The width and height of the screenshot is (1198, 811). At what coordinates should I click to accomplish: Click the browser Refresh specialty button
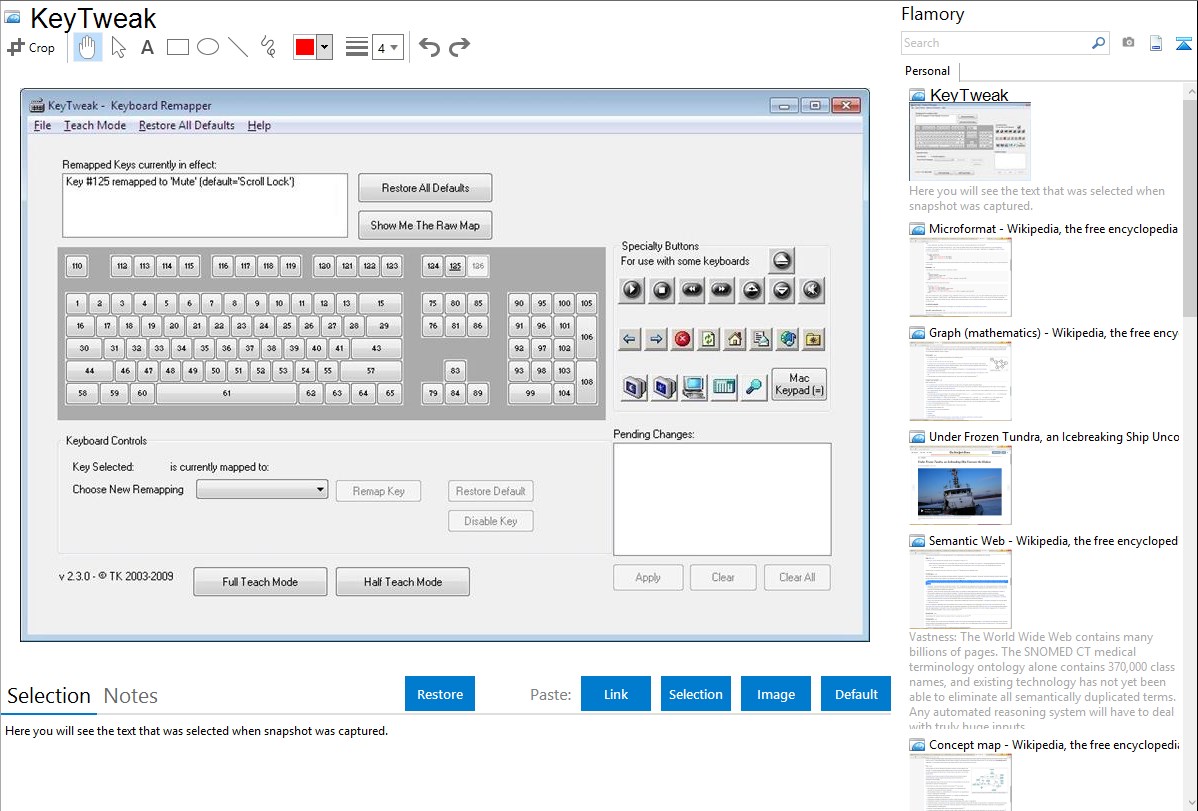(708, 339)
